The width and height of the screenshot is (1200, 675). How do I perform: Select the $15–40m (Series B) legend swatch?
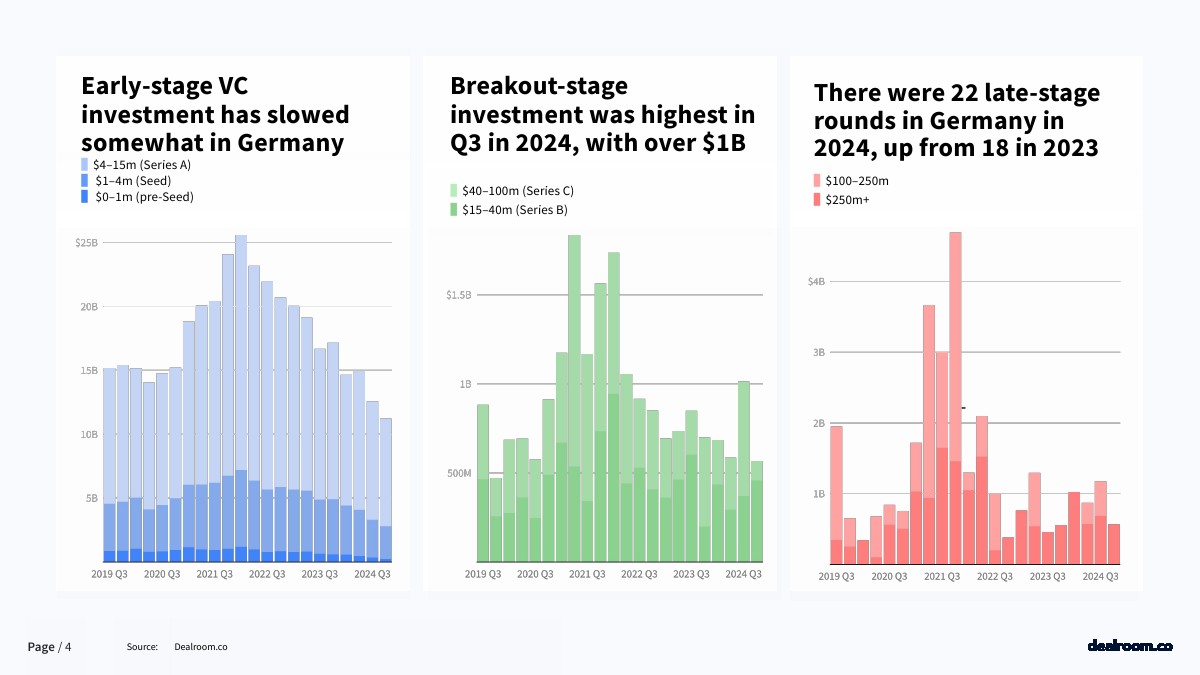[x=454, y=210]
